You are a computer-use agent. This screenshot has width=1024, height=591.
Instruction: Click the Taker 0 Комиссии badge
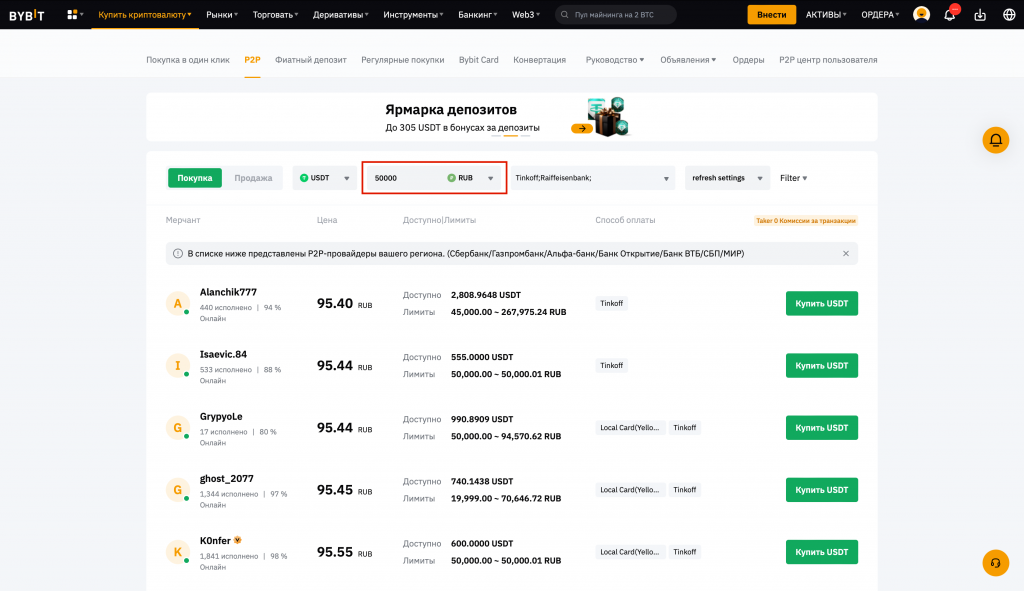coord(805,221)
